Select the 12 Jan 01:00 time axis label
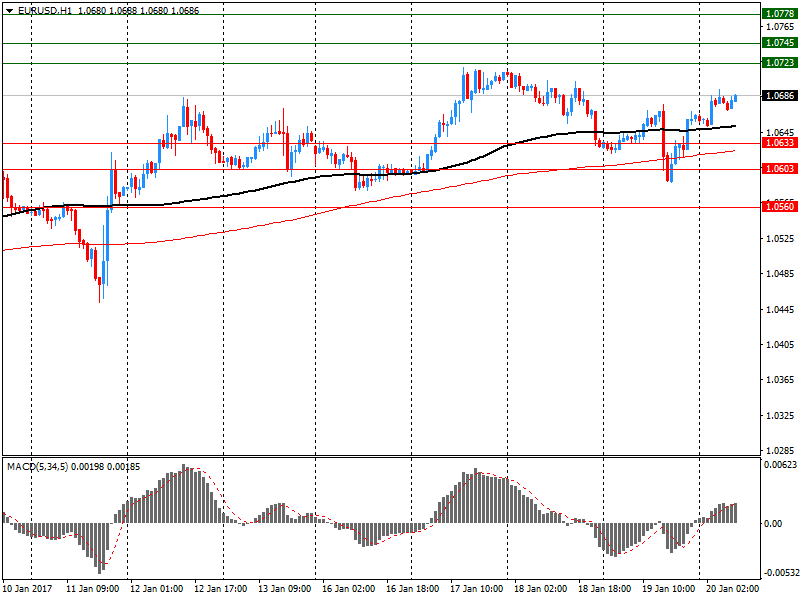The height and width of the screenshot is (600, 800). [157, 589]
